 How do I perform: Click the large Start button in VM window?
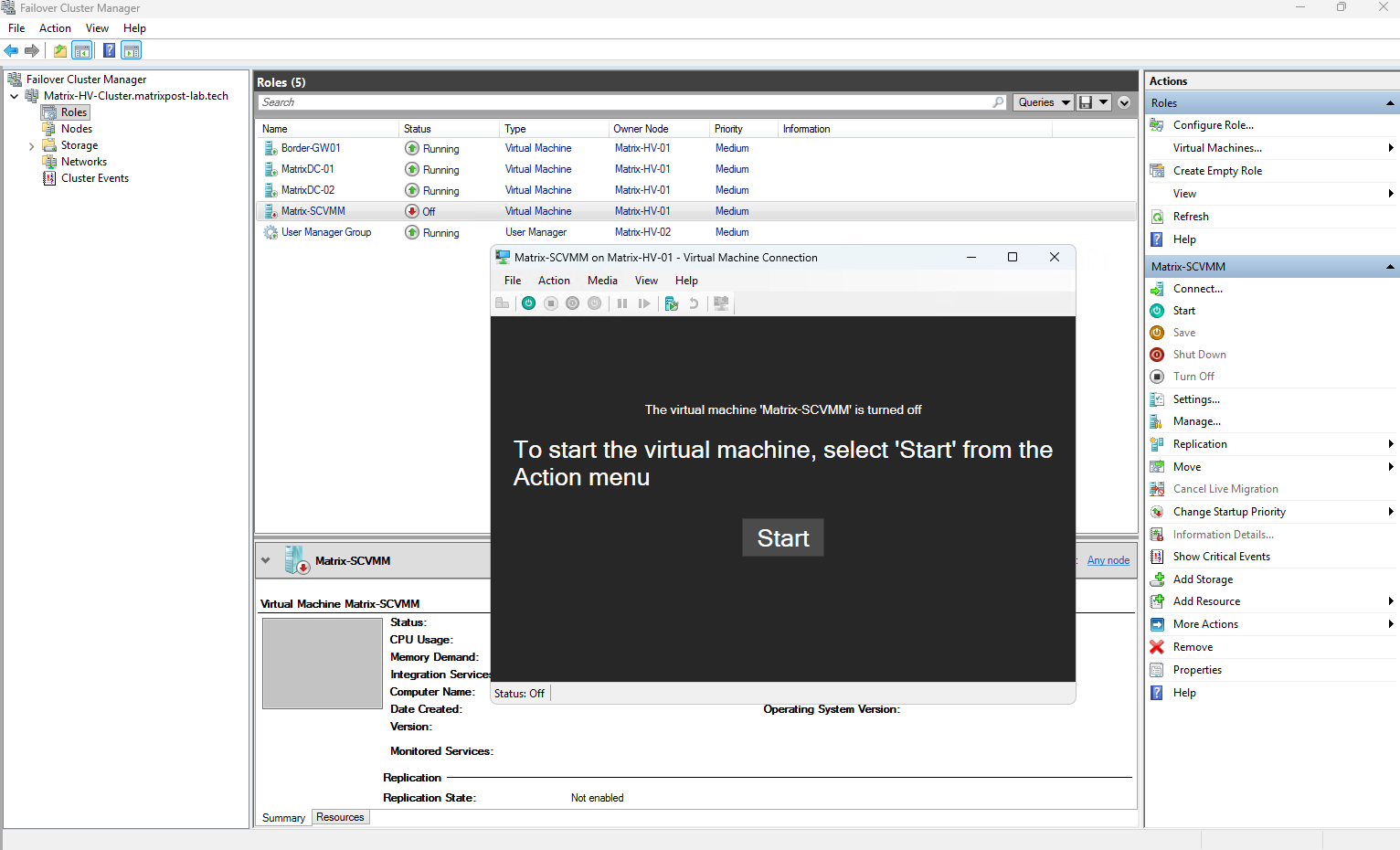(x=783, y=537)
